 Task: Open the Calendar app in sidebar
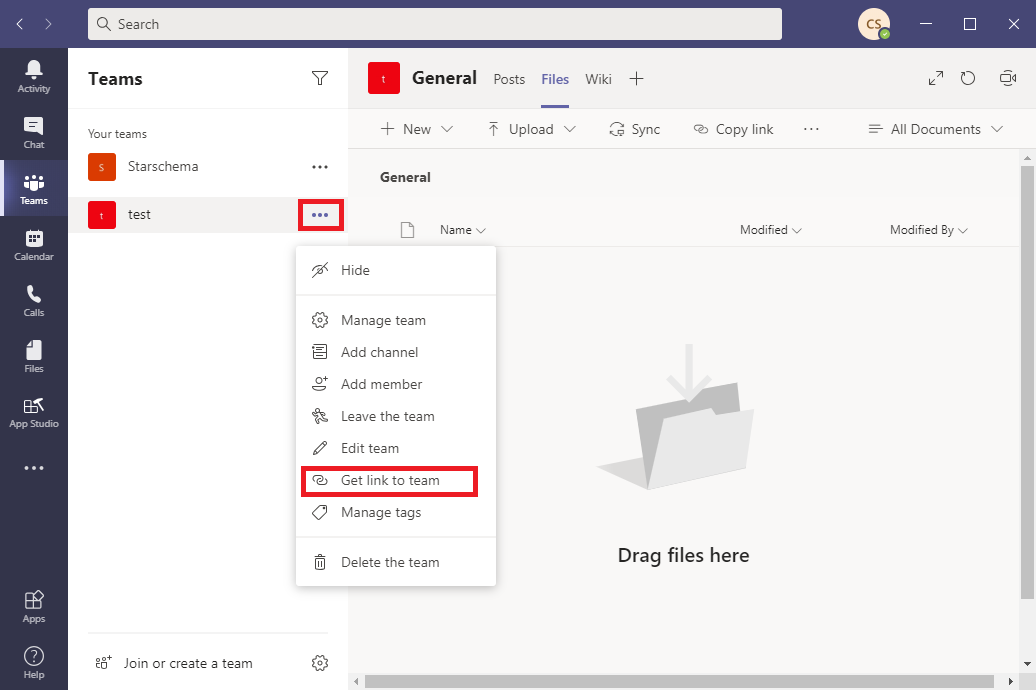34,245
